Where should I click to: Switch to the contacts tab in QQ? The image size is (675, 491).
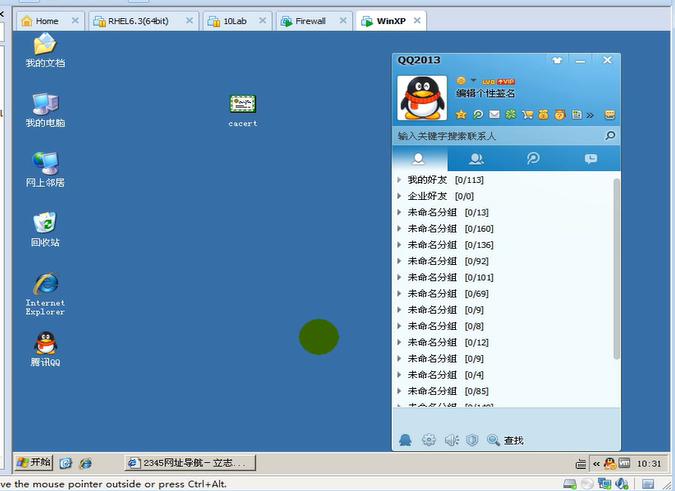pyautogui.click(x=419, y=159)
